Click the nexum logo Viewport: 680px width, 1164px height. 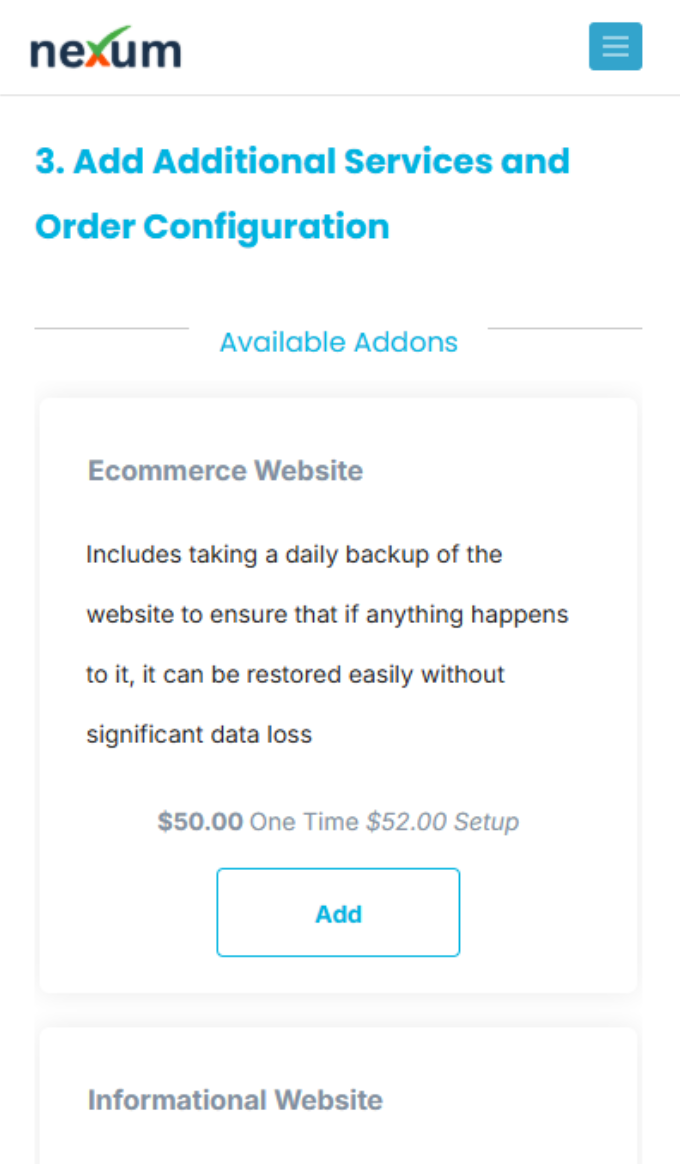[x=105, y=48]
